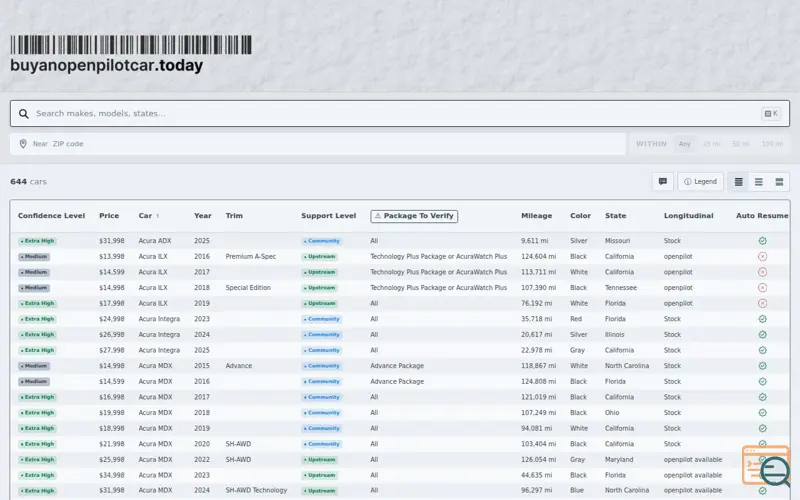Click the 644 cars count label
Screen dimensions: 800x500
pos(28,182)
